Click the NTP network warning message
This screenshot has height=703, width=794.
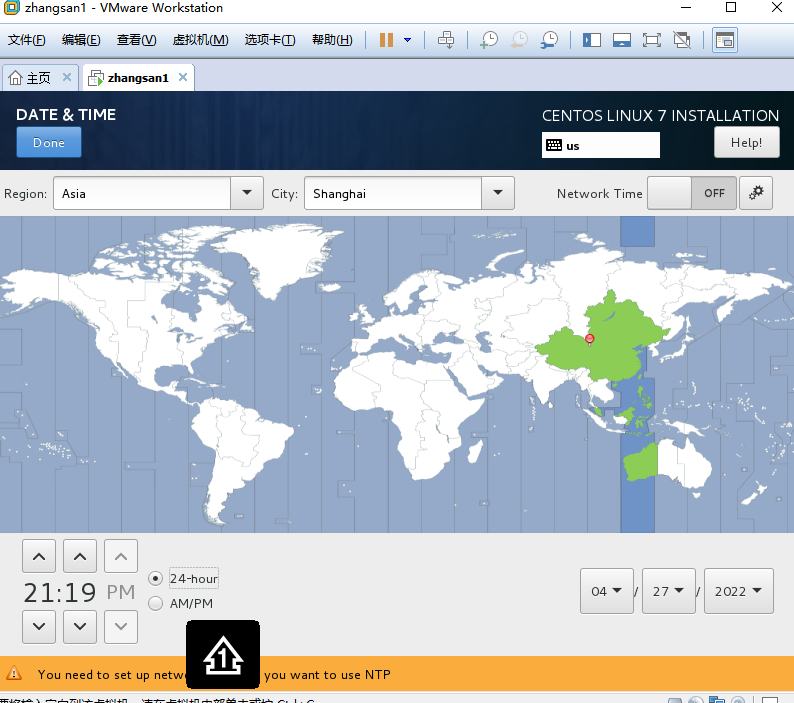(214, 674)
